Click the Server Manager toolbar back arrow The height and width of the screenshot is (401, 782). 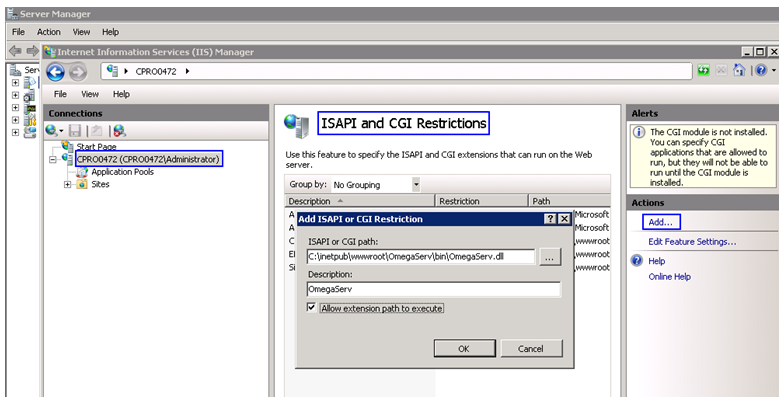pyautogui.click(x=15, y=51)
